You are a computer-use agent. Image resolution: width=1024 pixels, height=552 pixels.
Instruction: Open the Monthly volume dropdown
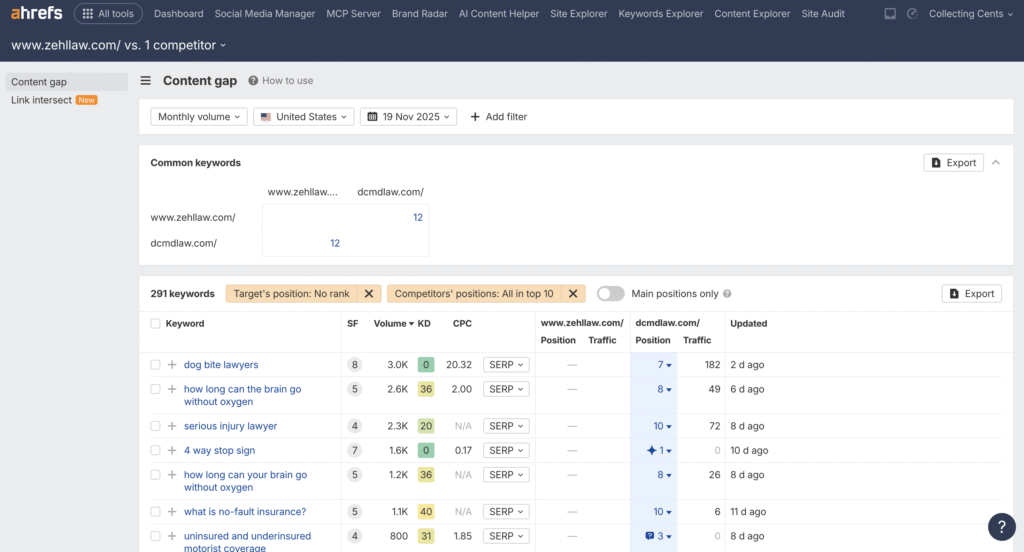click(x=199, y=117)
